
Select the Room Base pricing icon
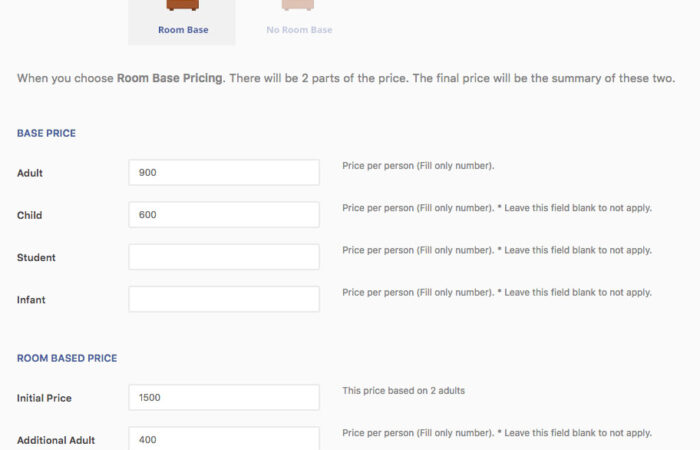point(182,5)
